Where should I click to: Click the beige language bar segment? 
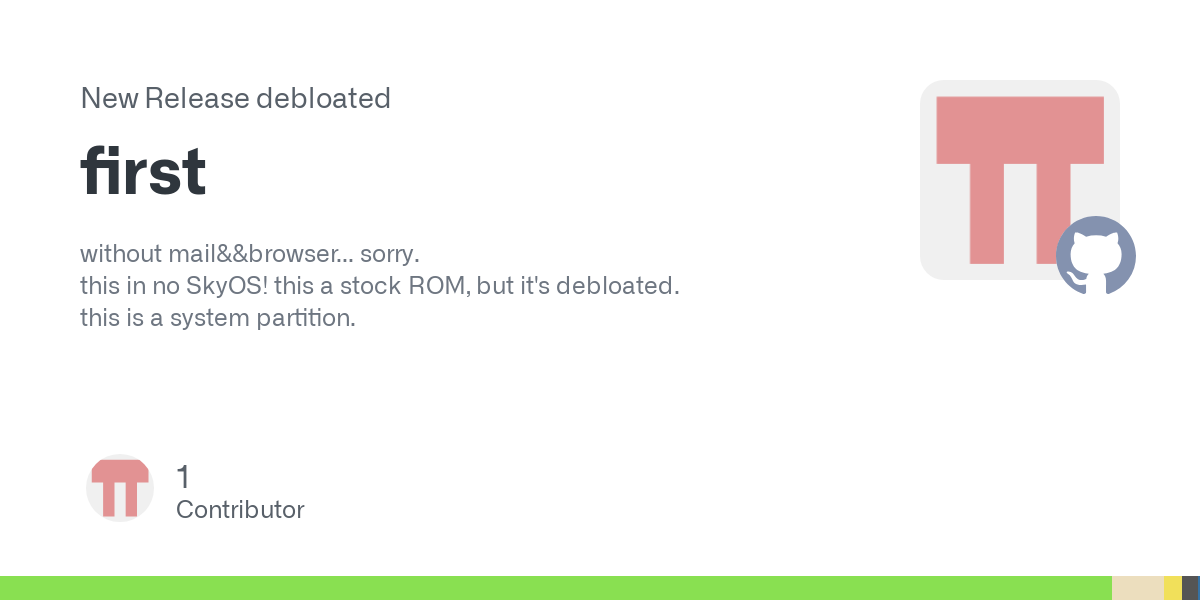point(1138,588)
